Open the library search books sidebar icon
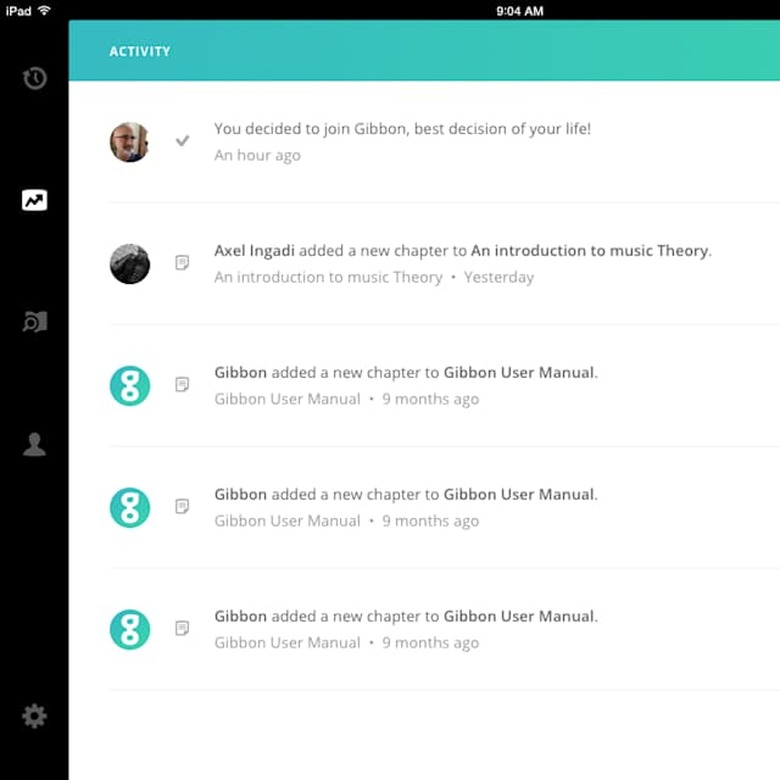 pyautogui.click(x=35, y=322)
